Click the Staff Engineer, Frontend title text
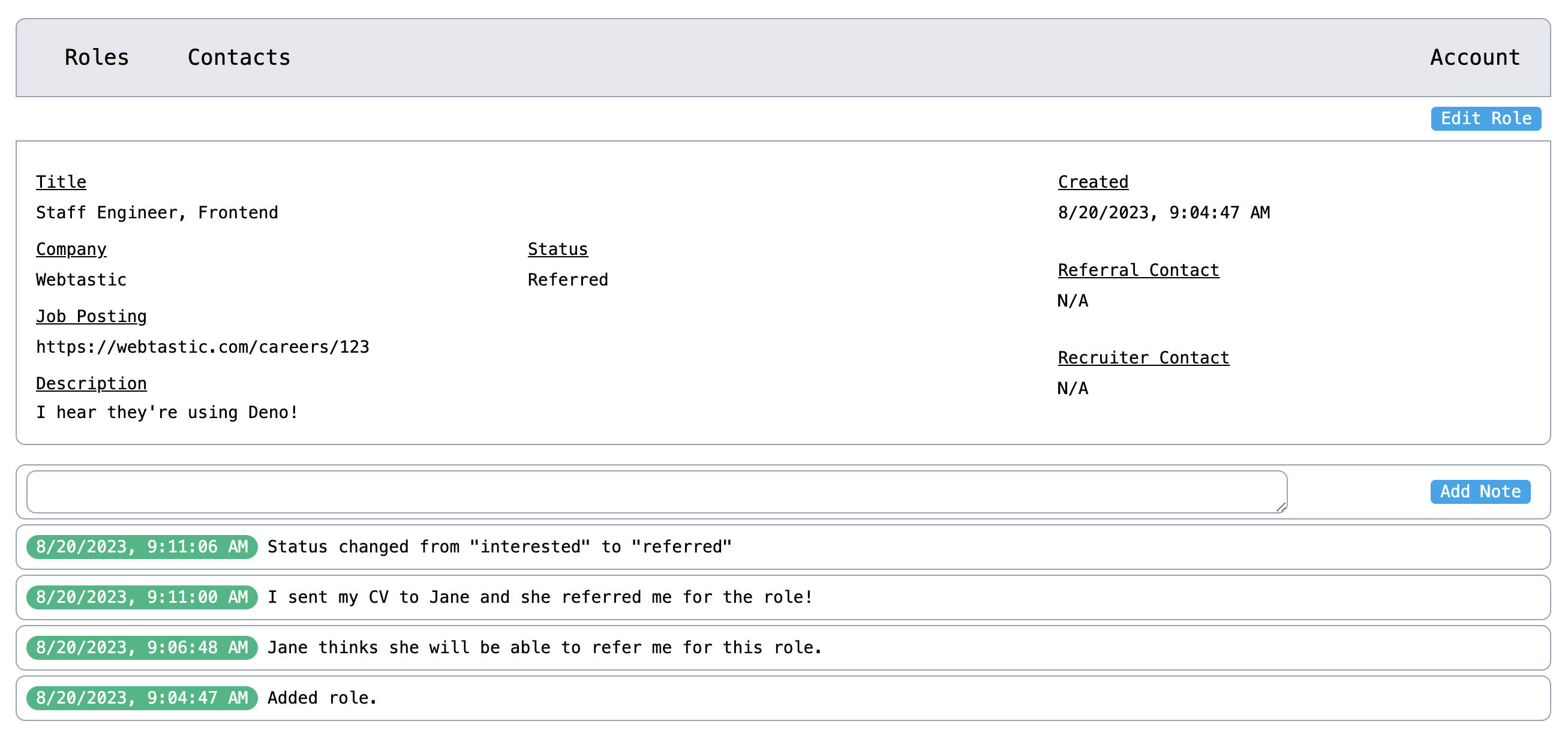1568x739 pixels. (157, 212)
